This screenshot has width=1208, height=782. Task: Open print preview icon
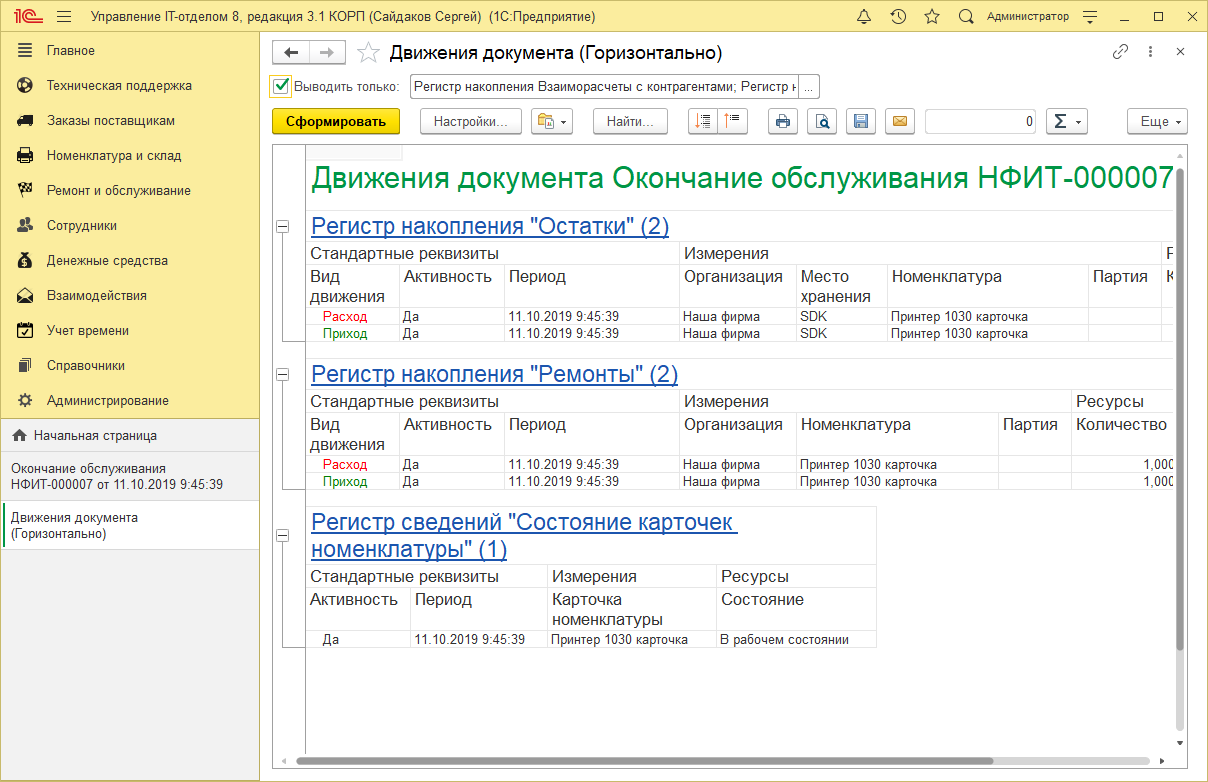(x=821, y=121)
